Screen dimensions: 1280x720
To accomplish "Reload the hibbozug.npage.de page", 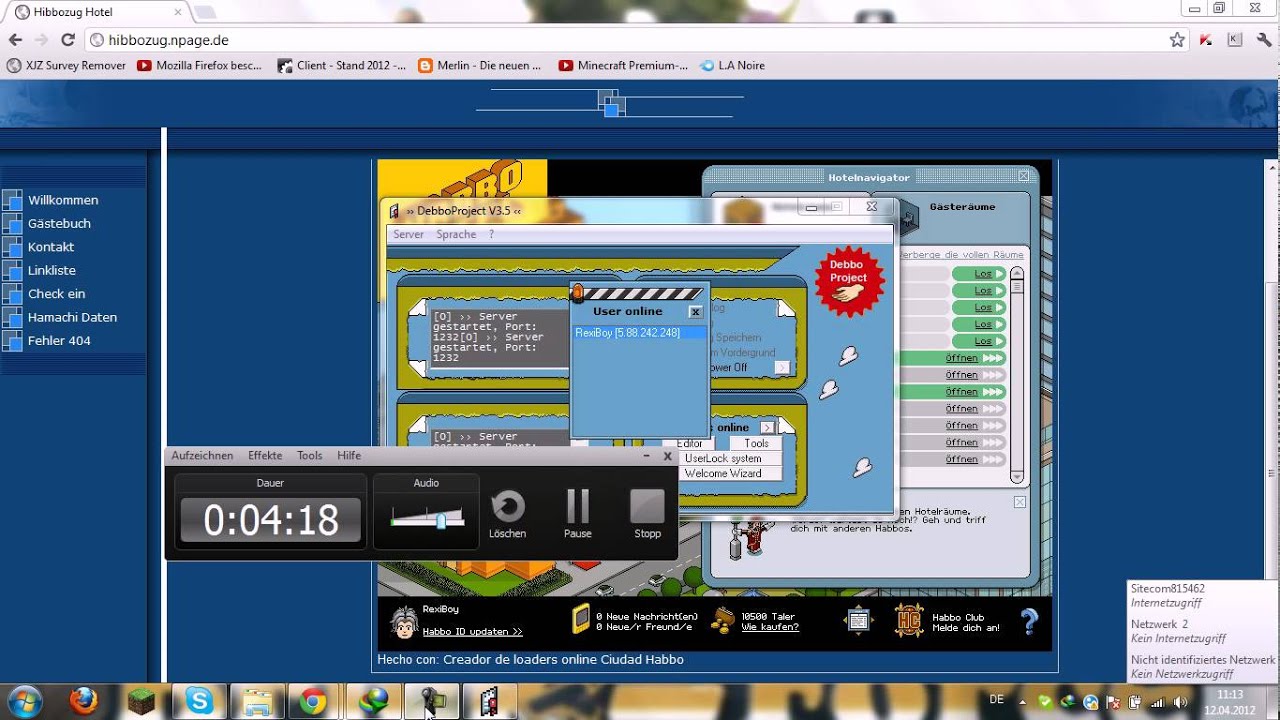I will [x=68, y=40].
